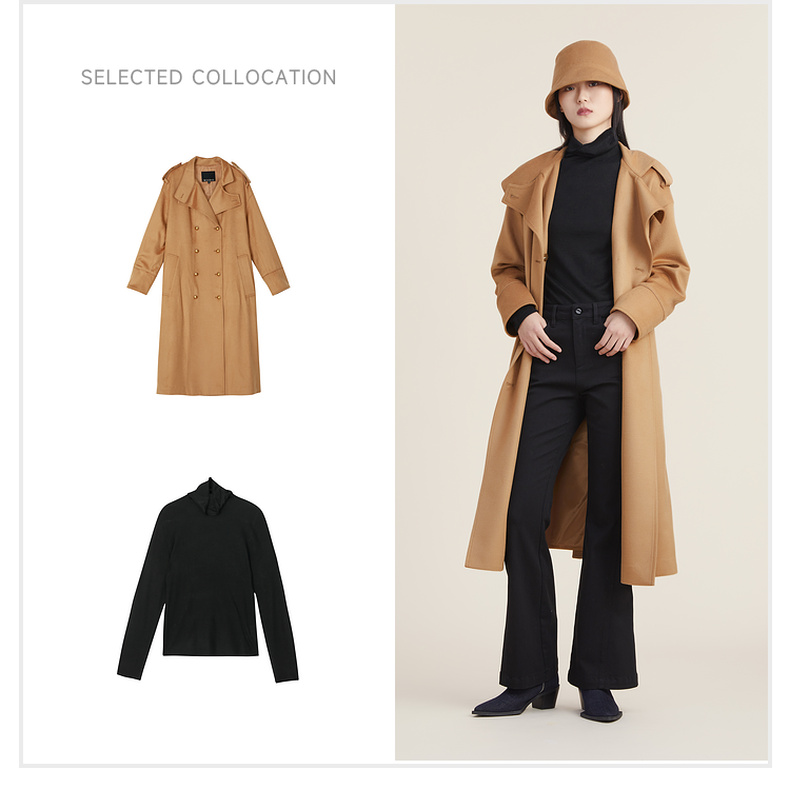
Task: Select the black turtleneck top product image
Action: (x=208, y=580)
